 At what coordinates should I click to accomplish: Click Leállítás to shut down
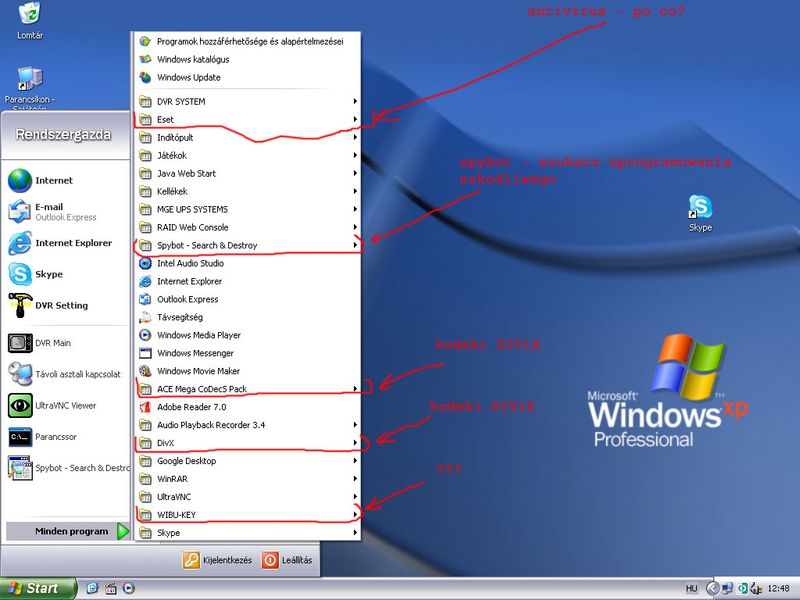[x=287, y=560]
